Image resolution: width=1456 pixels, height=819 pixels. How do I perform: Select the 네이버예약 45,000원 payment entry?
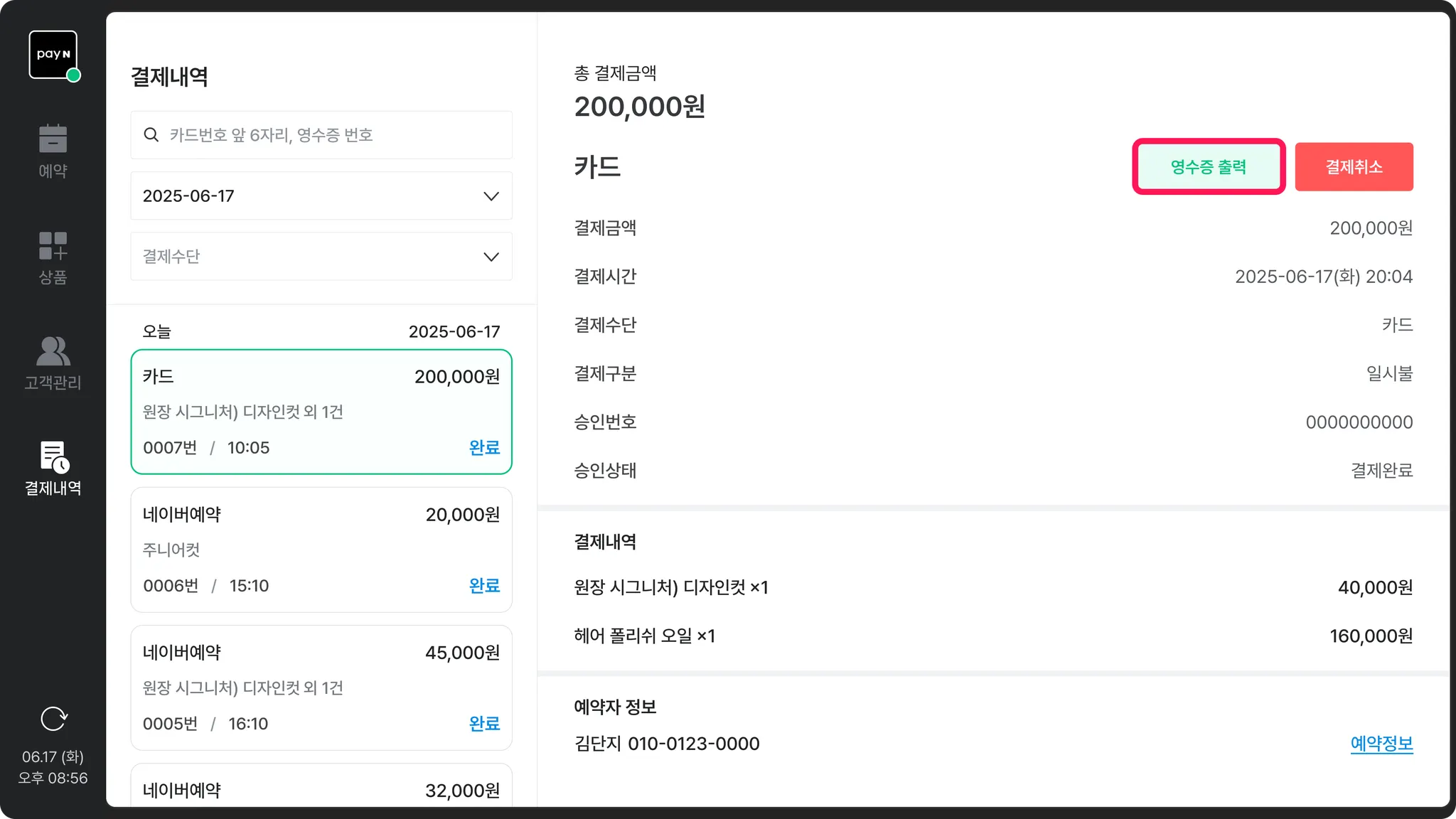point(321,687)
